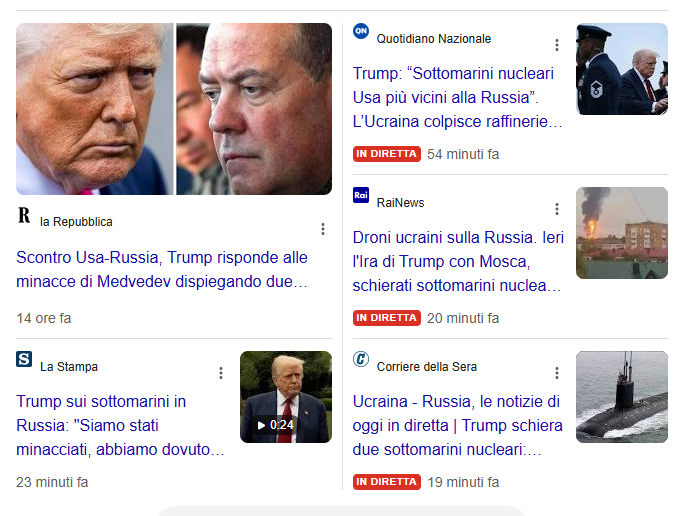Open three-dot menu for La Stampa article

coord(221,373)
